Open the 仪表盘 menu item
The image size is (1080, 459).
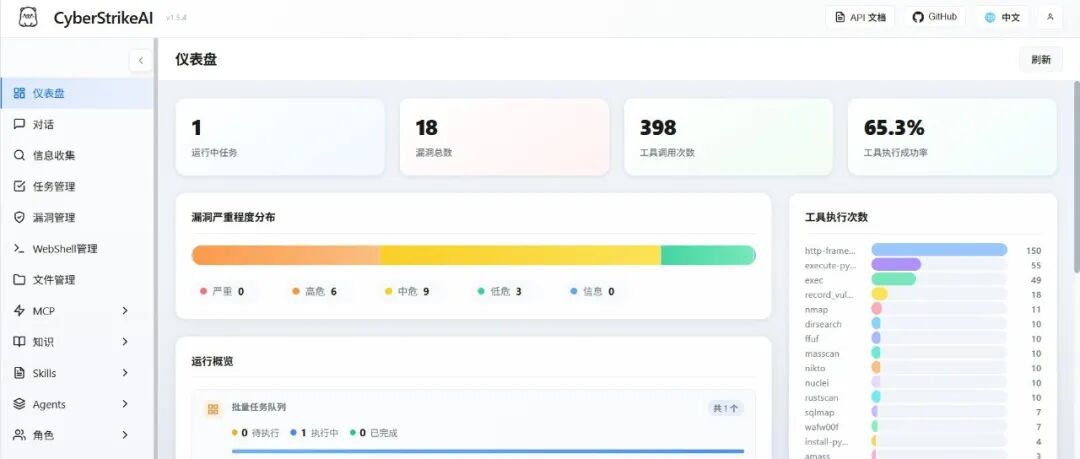76,93
